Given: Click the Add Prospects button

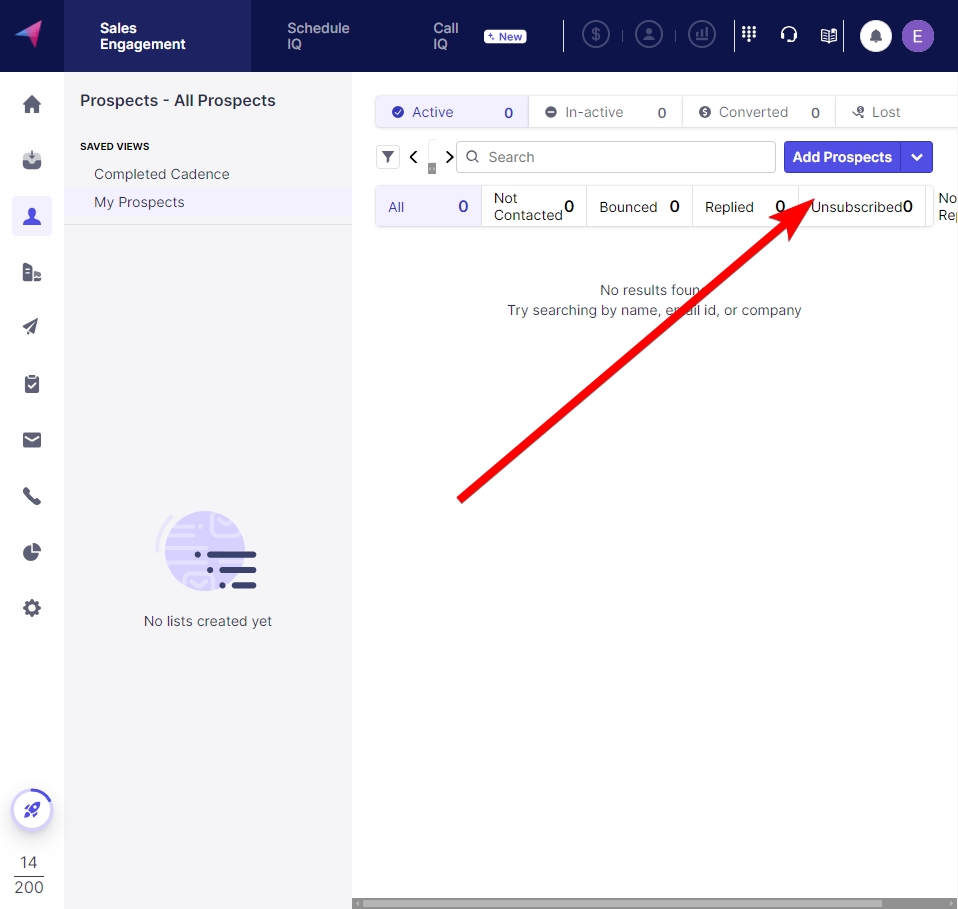Looking at the screenshot, I should [841, 157].
